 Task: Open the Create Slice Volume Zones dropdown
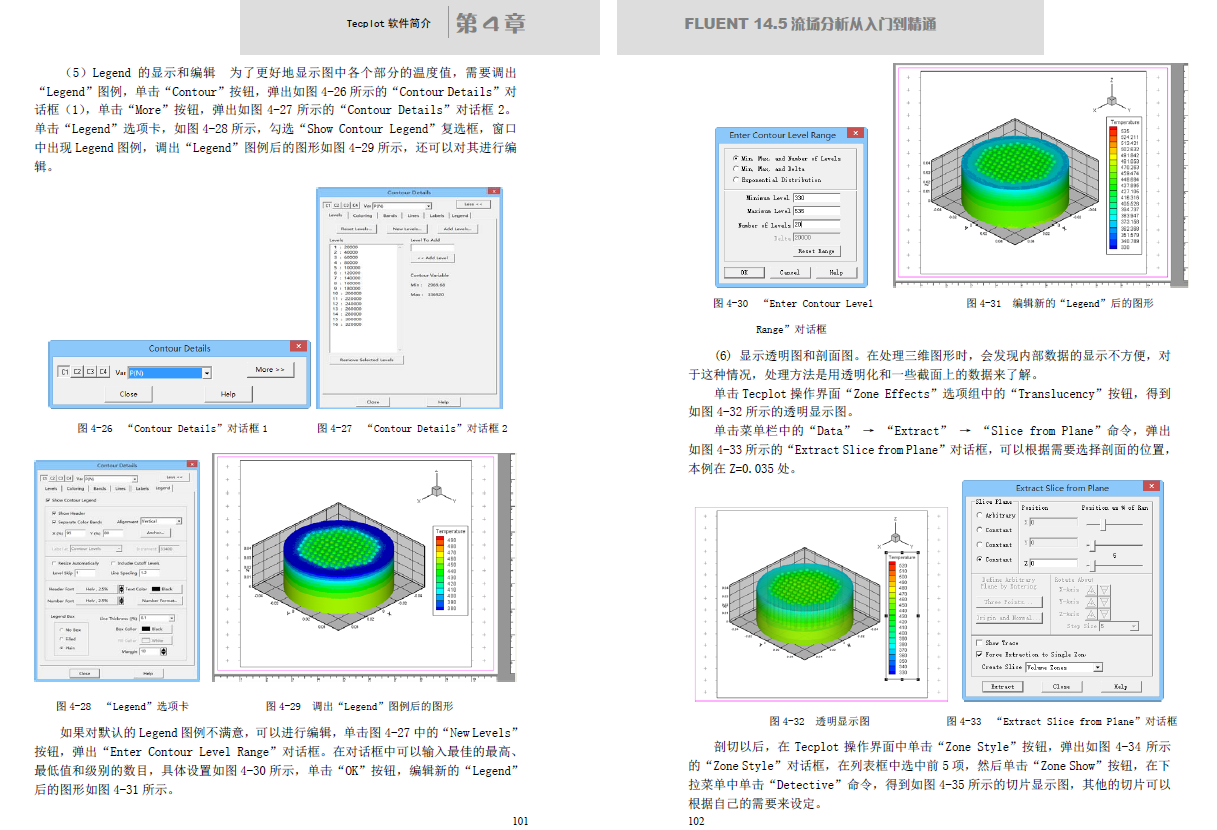click(1097, 667)
